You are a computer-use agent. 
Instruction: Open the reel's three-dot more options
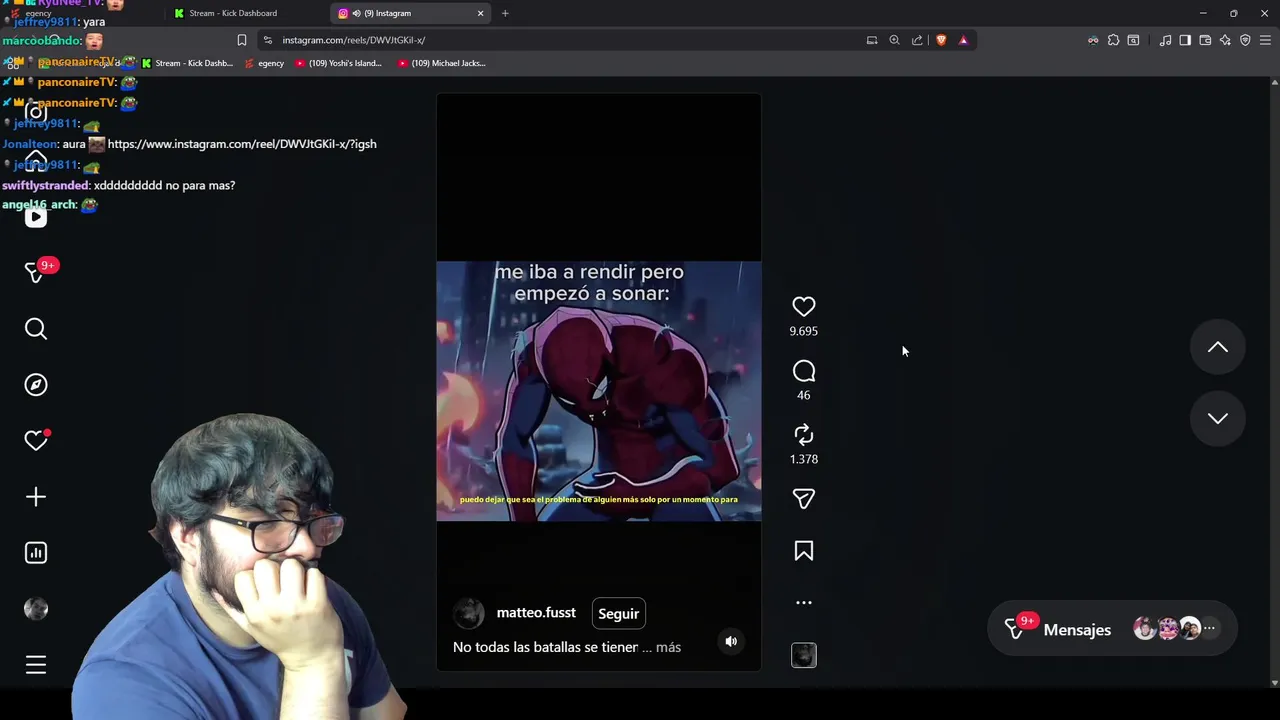(x=804, y=603)
